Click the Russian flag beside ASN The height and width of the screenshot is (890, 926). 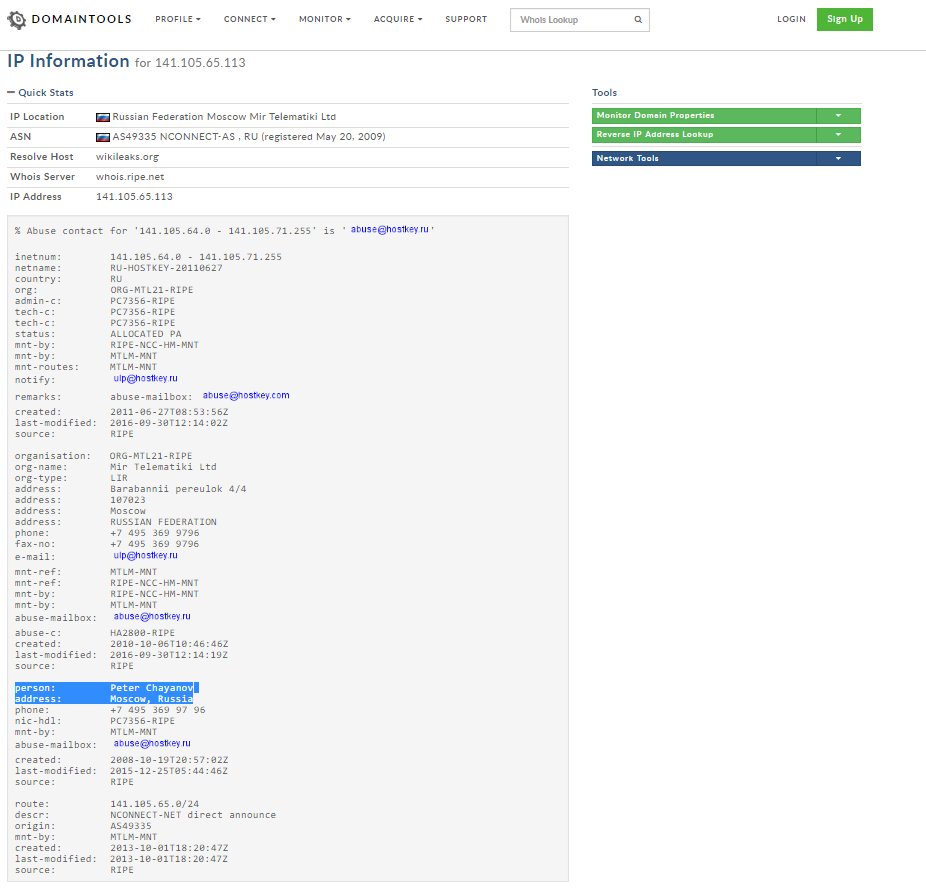pyautogui.click(x=103, y=137)
